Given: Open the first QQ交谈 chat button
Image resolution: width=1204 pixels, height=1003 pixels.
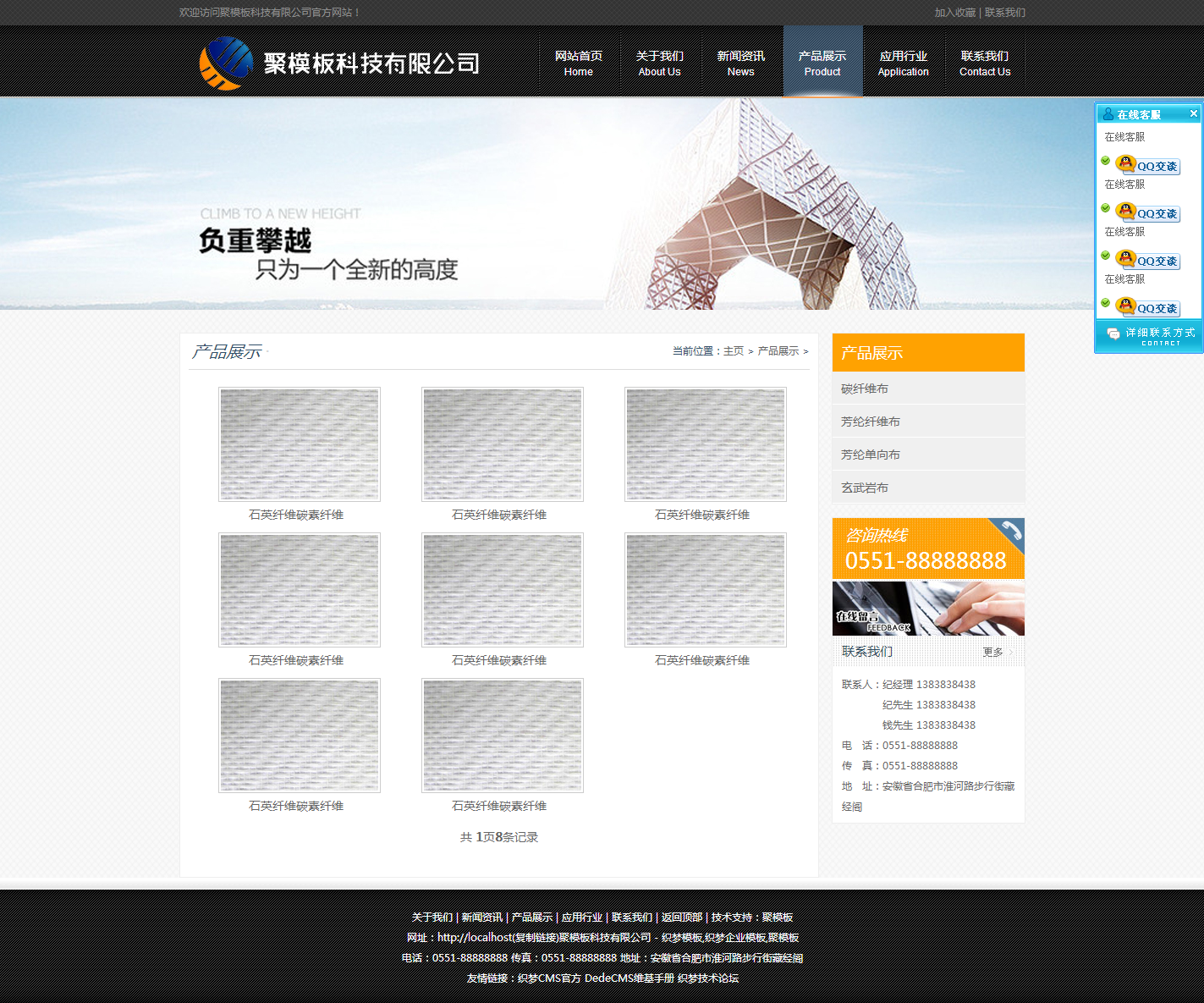Looking at the screenshot, I should click(x=1148, y=165).
